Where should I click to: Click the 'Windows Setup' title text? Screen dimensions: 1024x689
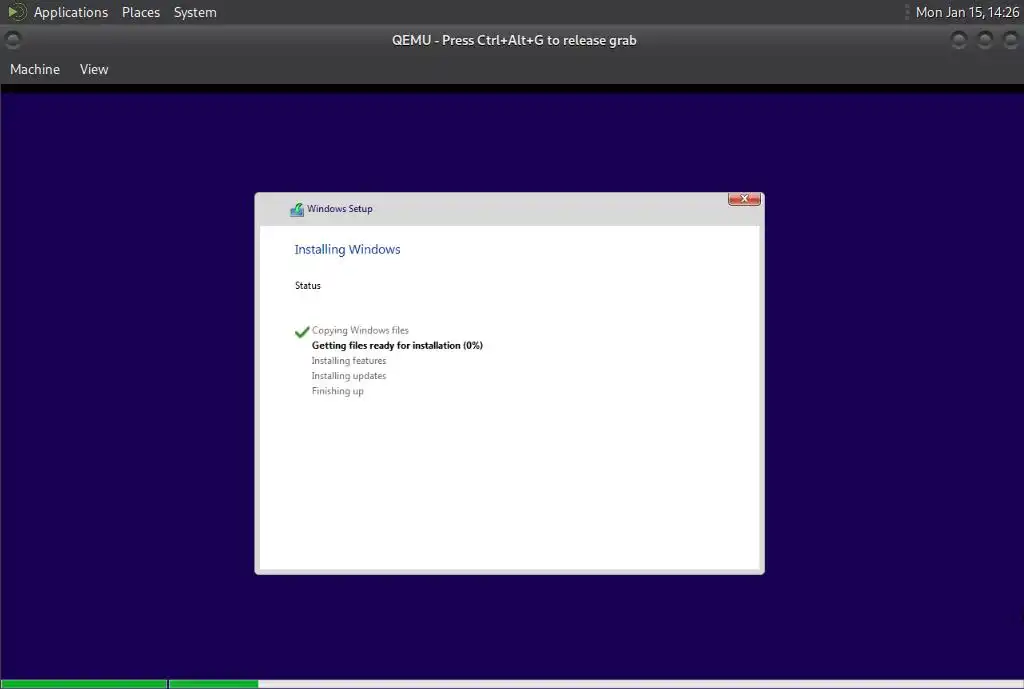340,209
